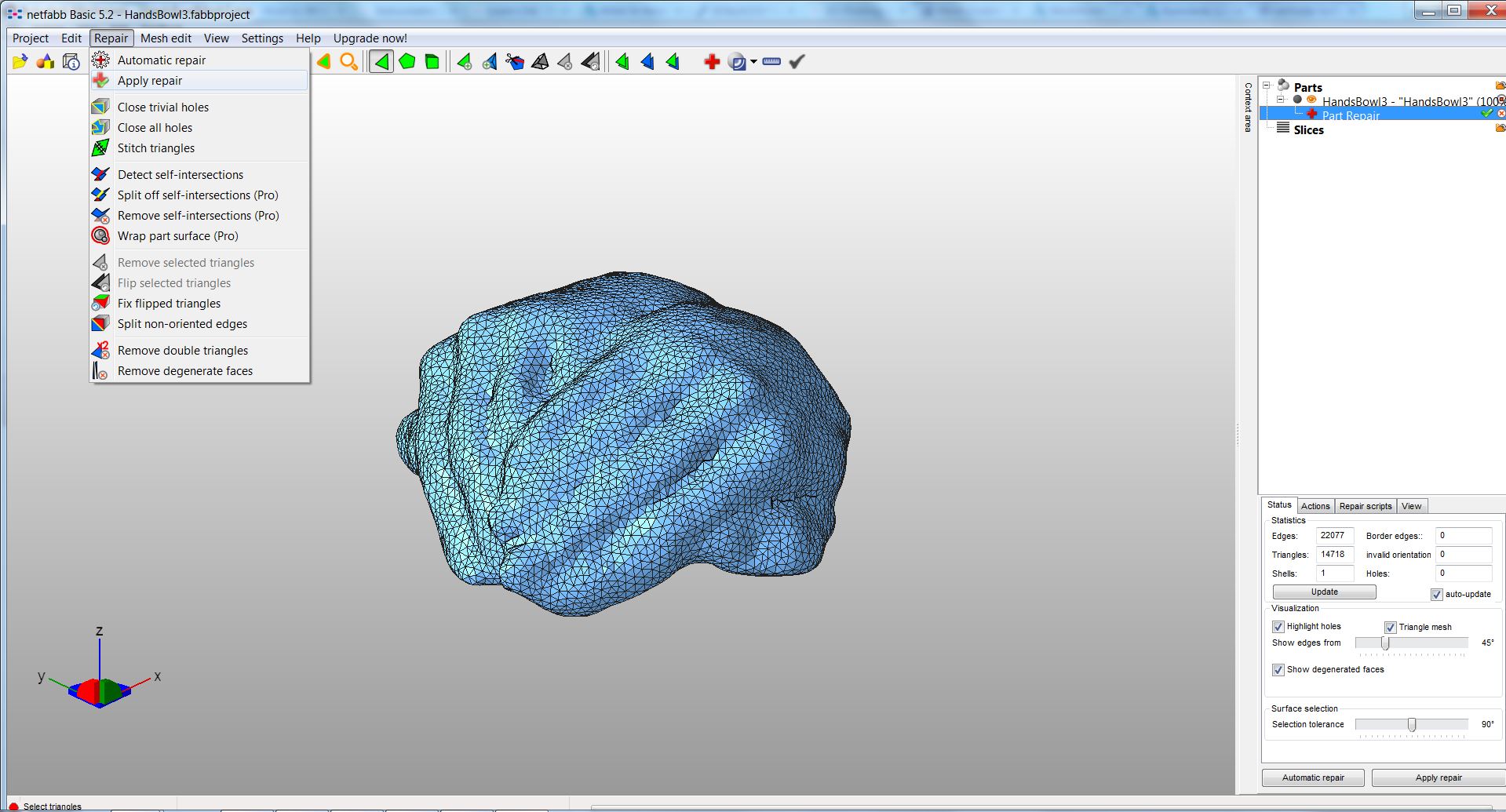The width and height of the screenshot is (1506, 812).
Task: Choose Close trivial holes menu entry
Action: coord(199,107)
